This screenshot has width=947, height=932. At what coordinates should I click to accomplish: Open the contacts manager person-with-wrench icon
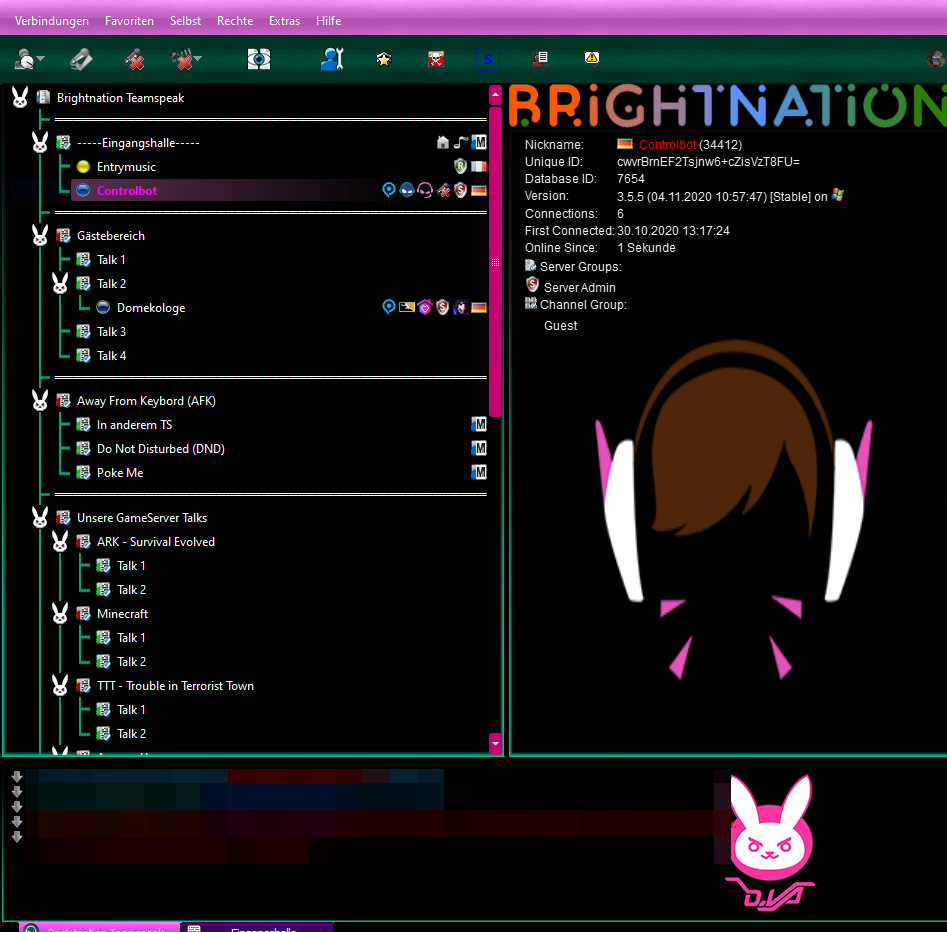pyautogui.click(x=332, y=59)
